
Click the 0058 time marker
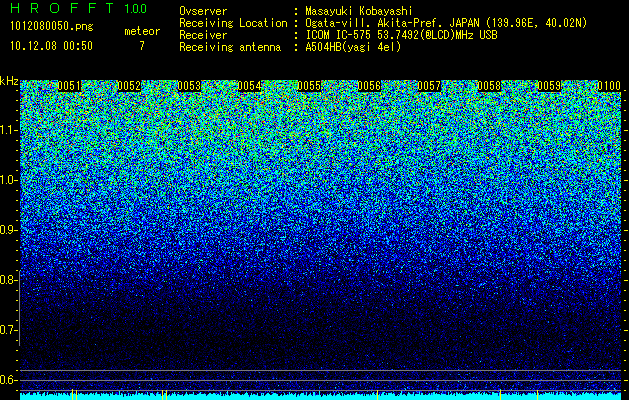click(489, 86)
